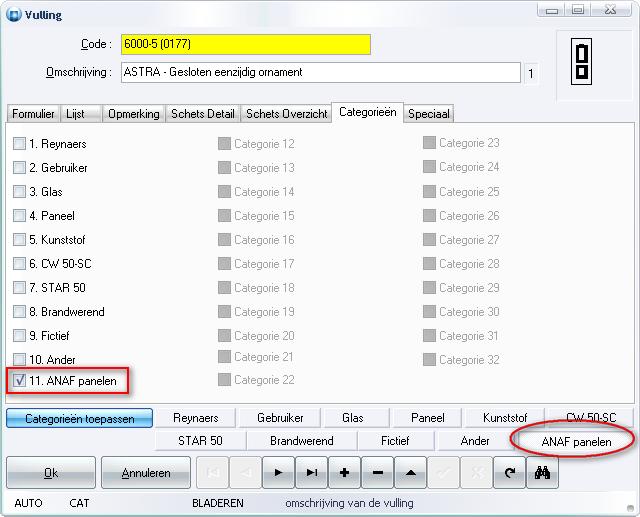
Task: Open the Formulier tab
Action: [33, 113]
